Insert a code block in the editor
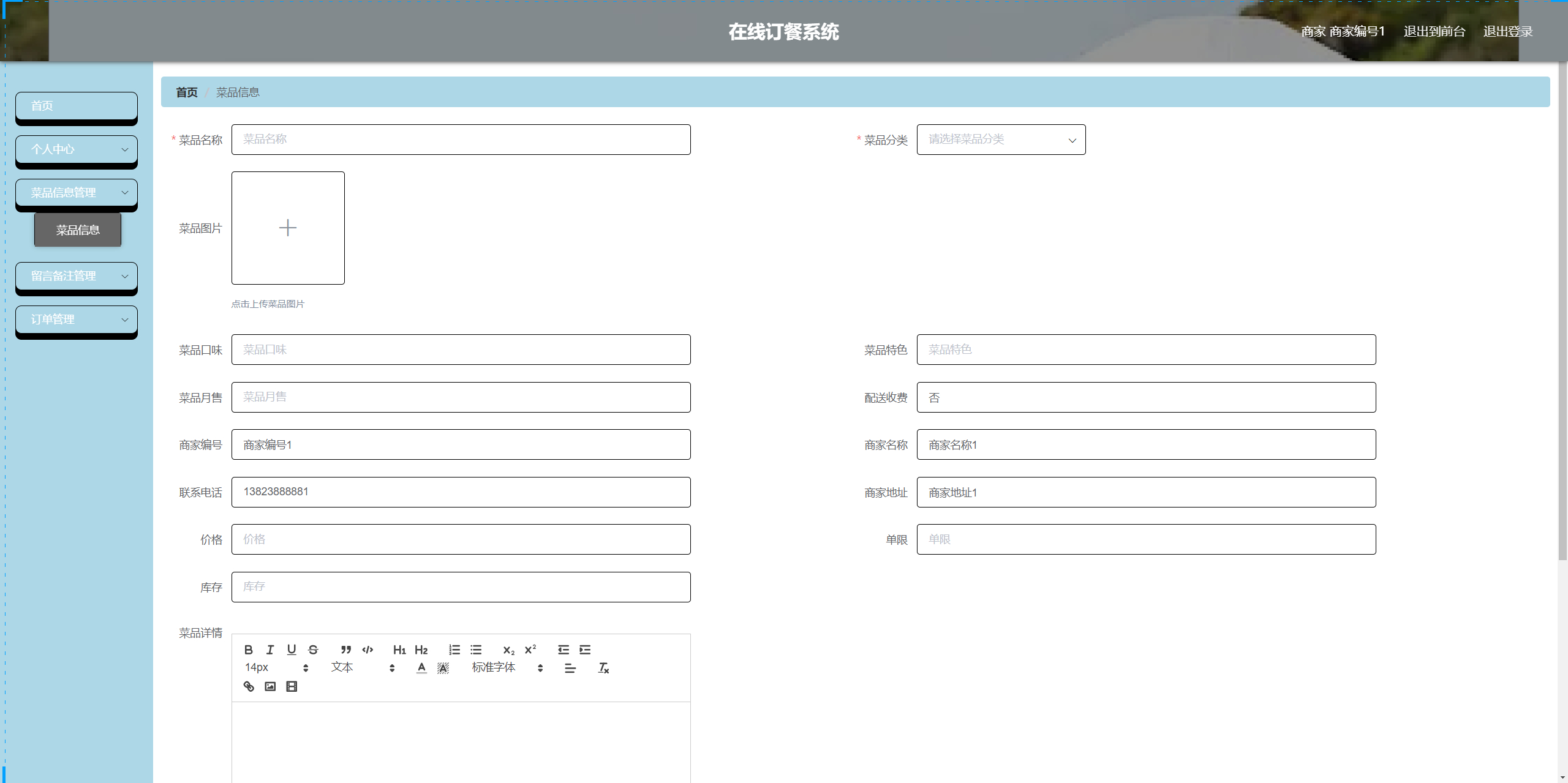Screen dimensions: 1568x783 (x=367, y=650)
